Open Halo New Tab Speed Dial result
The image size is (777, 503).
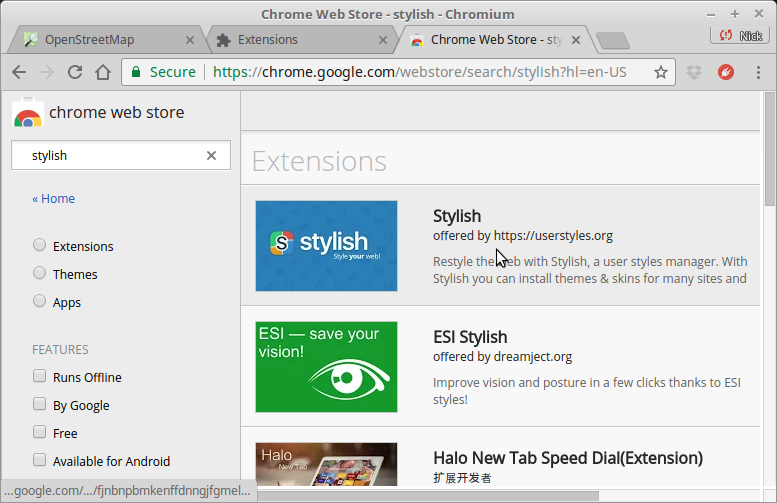coord(568,458)
